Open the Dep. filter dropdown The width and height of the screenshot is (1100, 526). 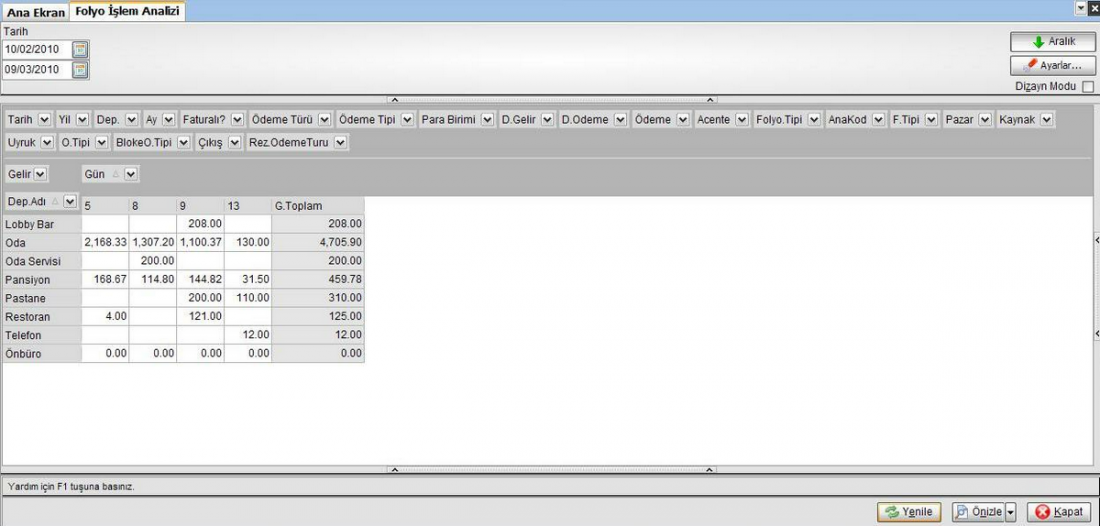point(131,120)
